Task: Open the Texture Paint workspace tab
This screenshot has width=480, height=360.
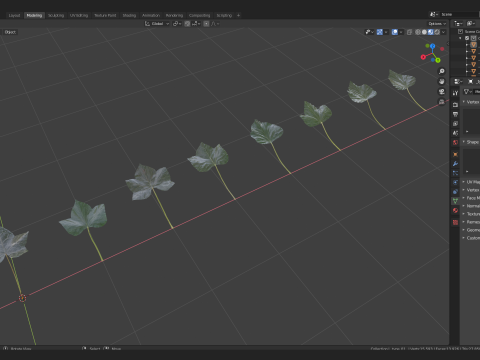Action: [105, 15]
